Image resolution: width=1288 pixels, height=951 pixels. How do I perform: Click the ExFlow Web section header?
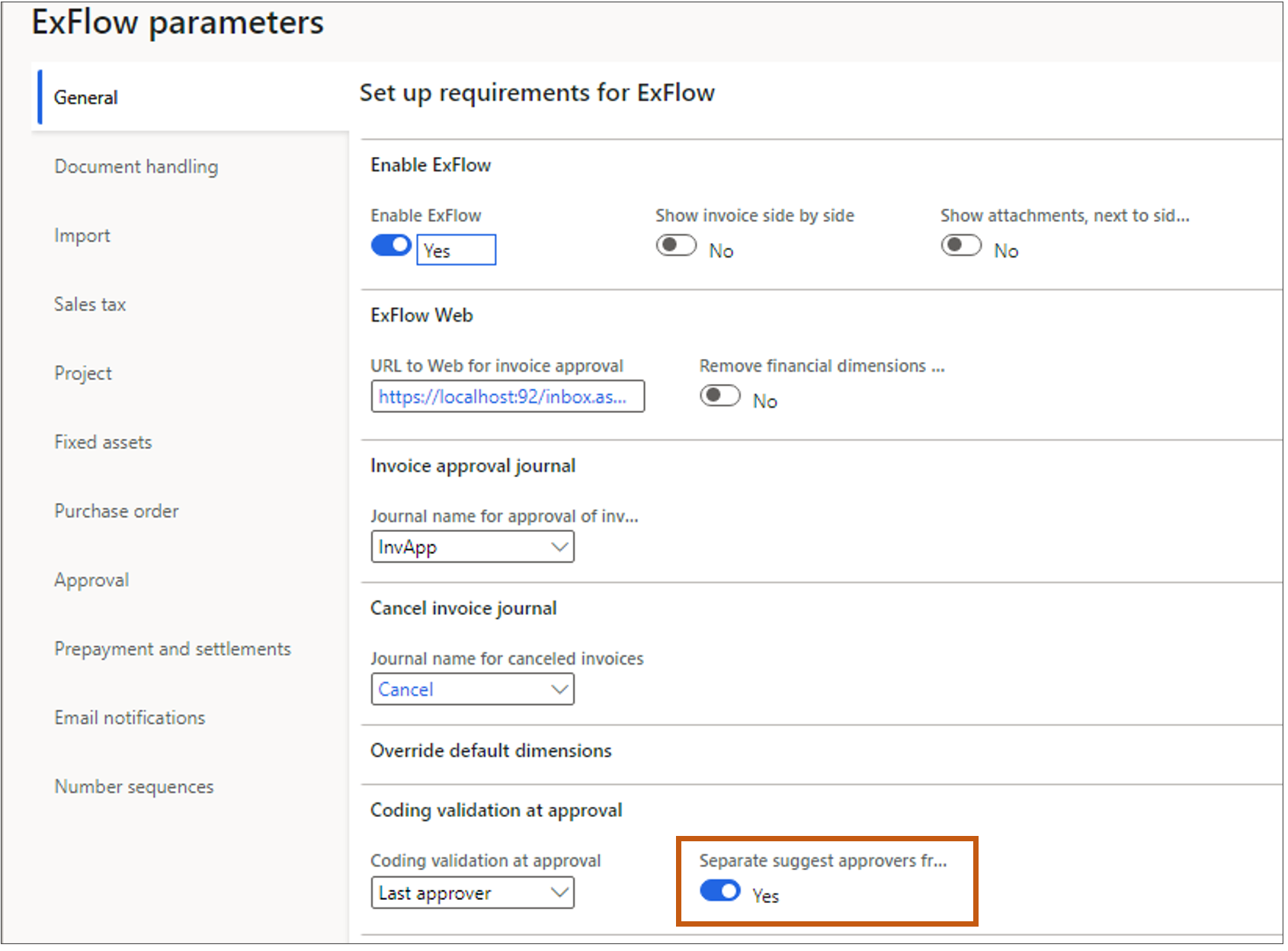421,315
